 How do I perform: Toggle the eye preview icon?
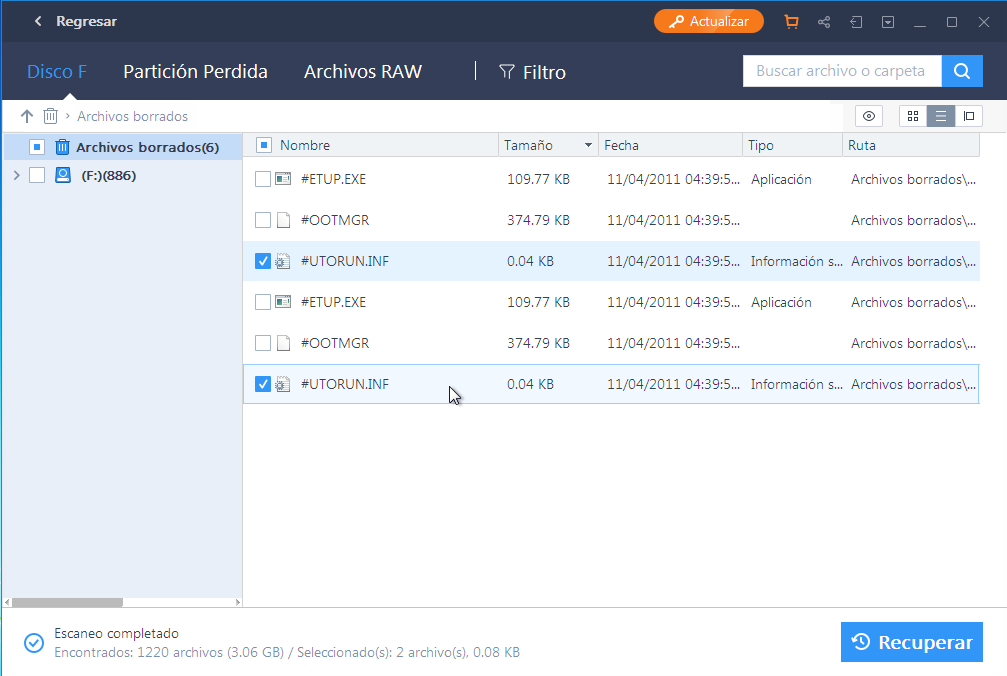pos(869,117)
